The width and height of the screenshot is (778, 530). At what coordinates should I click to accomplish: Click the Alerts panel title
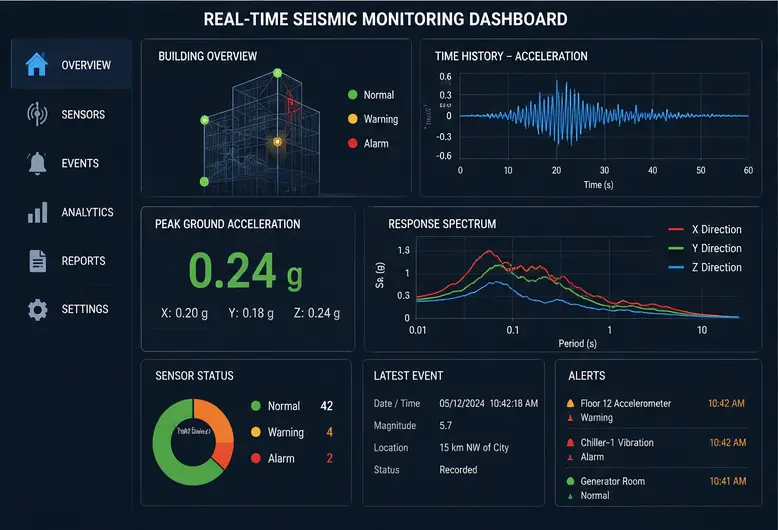pyautogui.click(x=586, y=376)
